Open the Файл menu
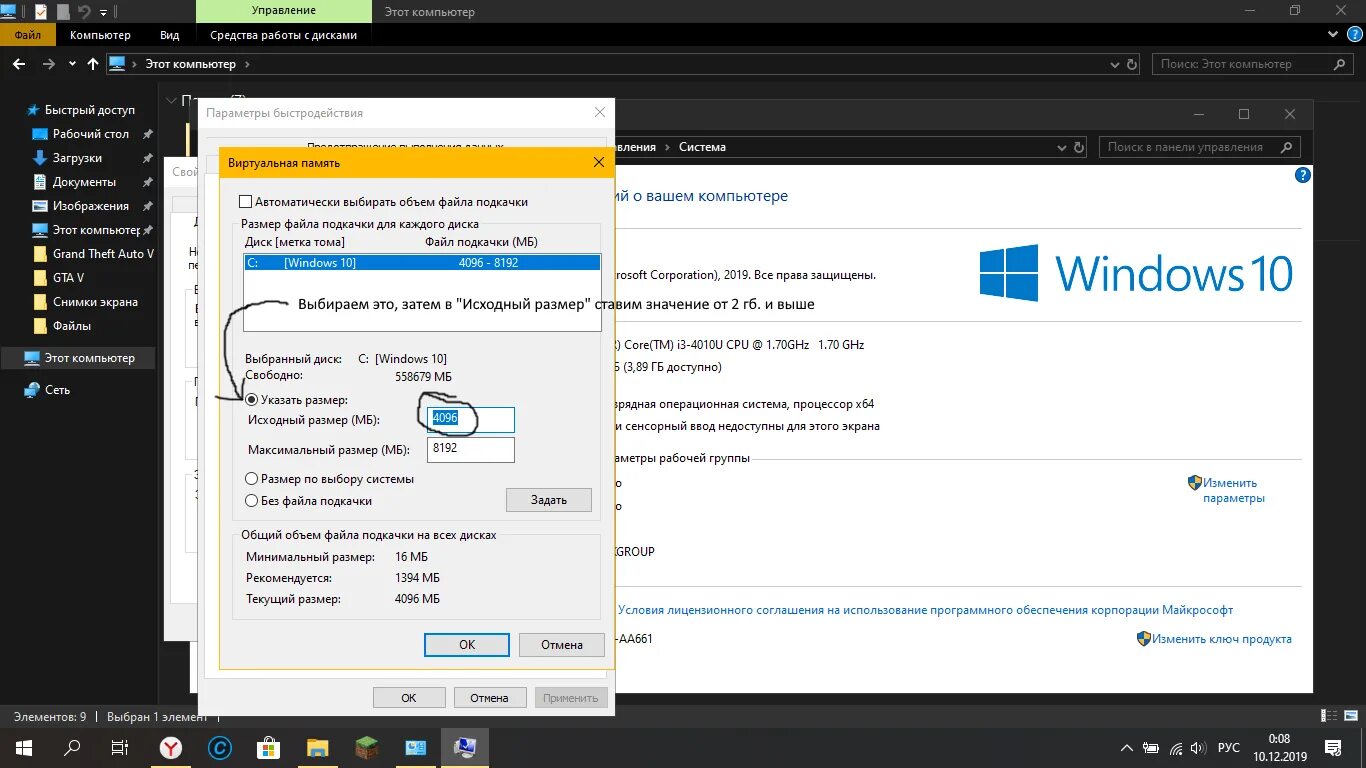This screenshot has width=1366, height=768. point(28,35)
